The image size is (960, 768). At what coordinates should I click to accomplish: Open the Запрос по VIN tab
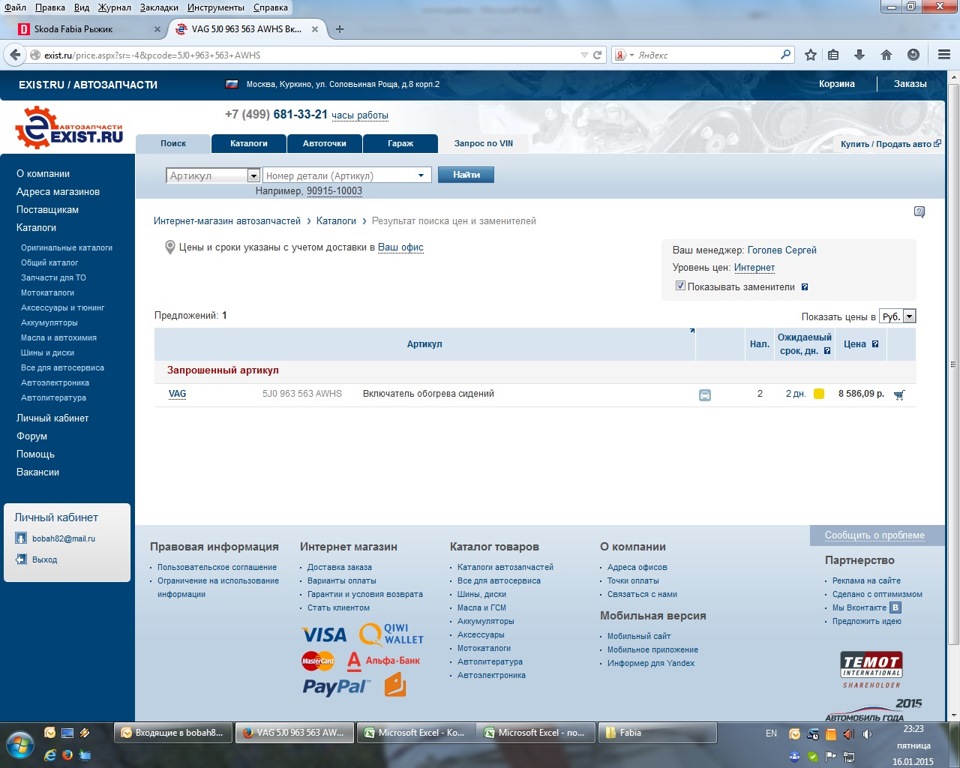(x=483, y=143)
